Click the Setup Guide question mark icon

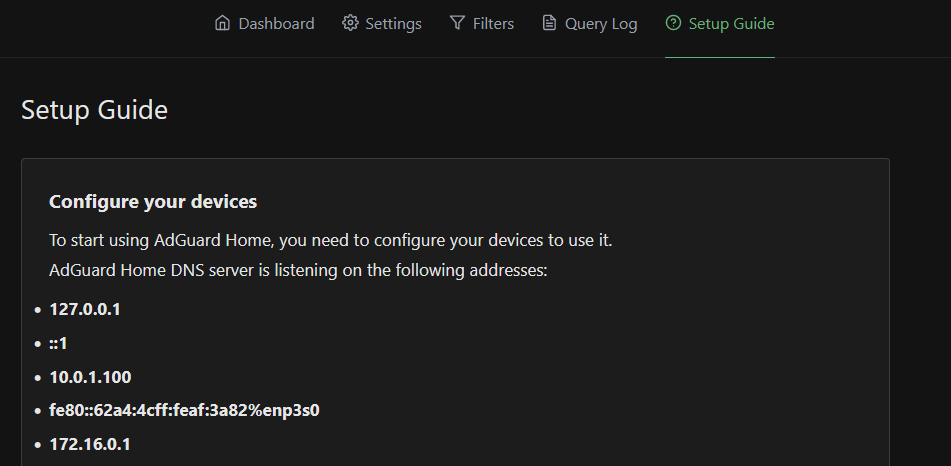pyautogui.click(x=673, y=23)
